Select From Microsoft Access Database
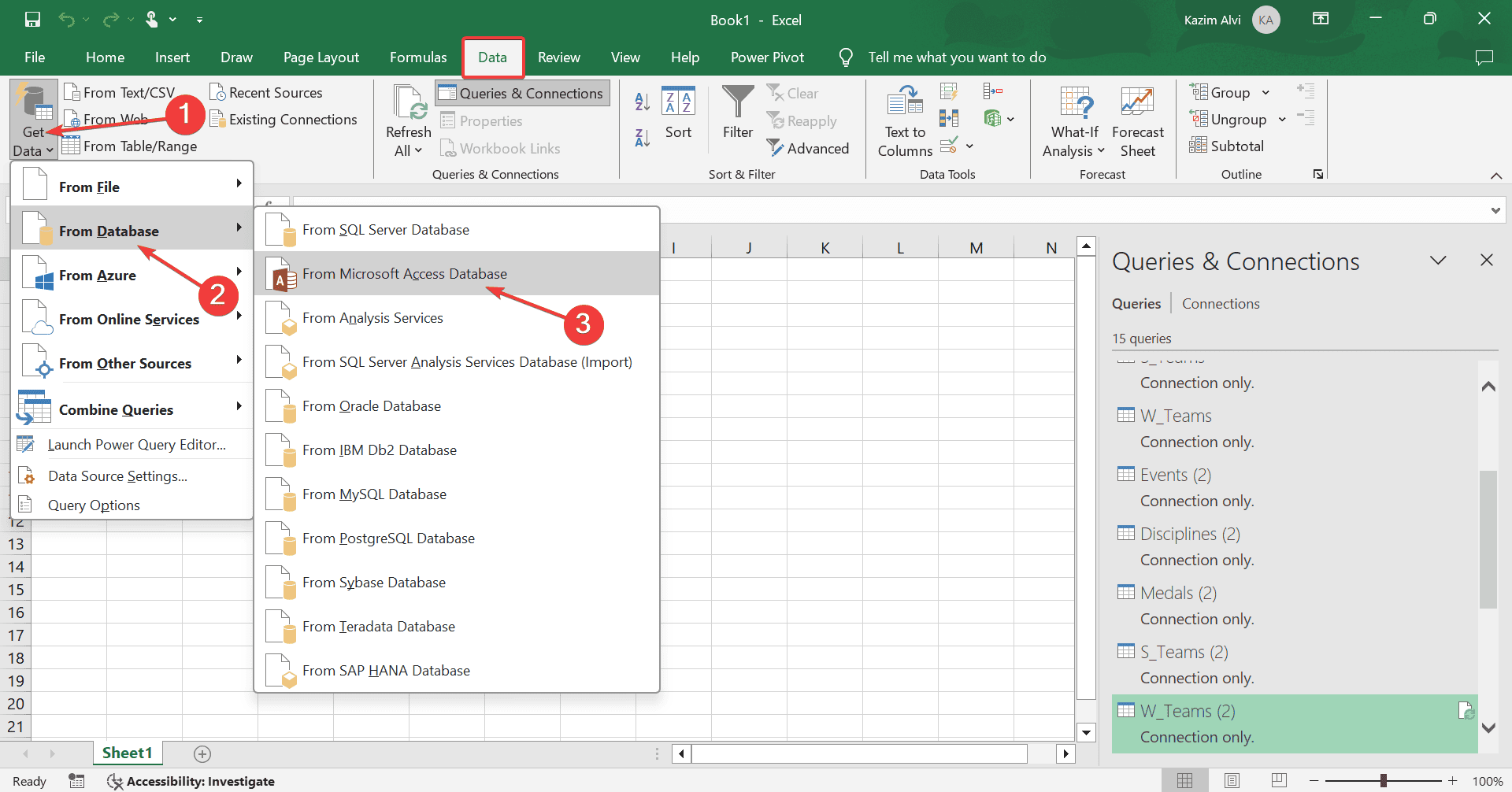 457,274
